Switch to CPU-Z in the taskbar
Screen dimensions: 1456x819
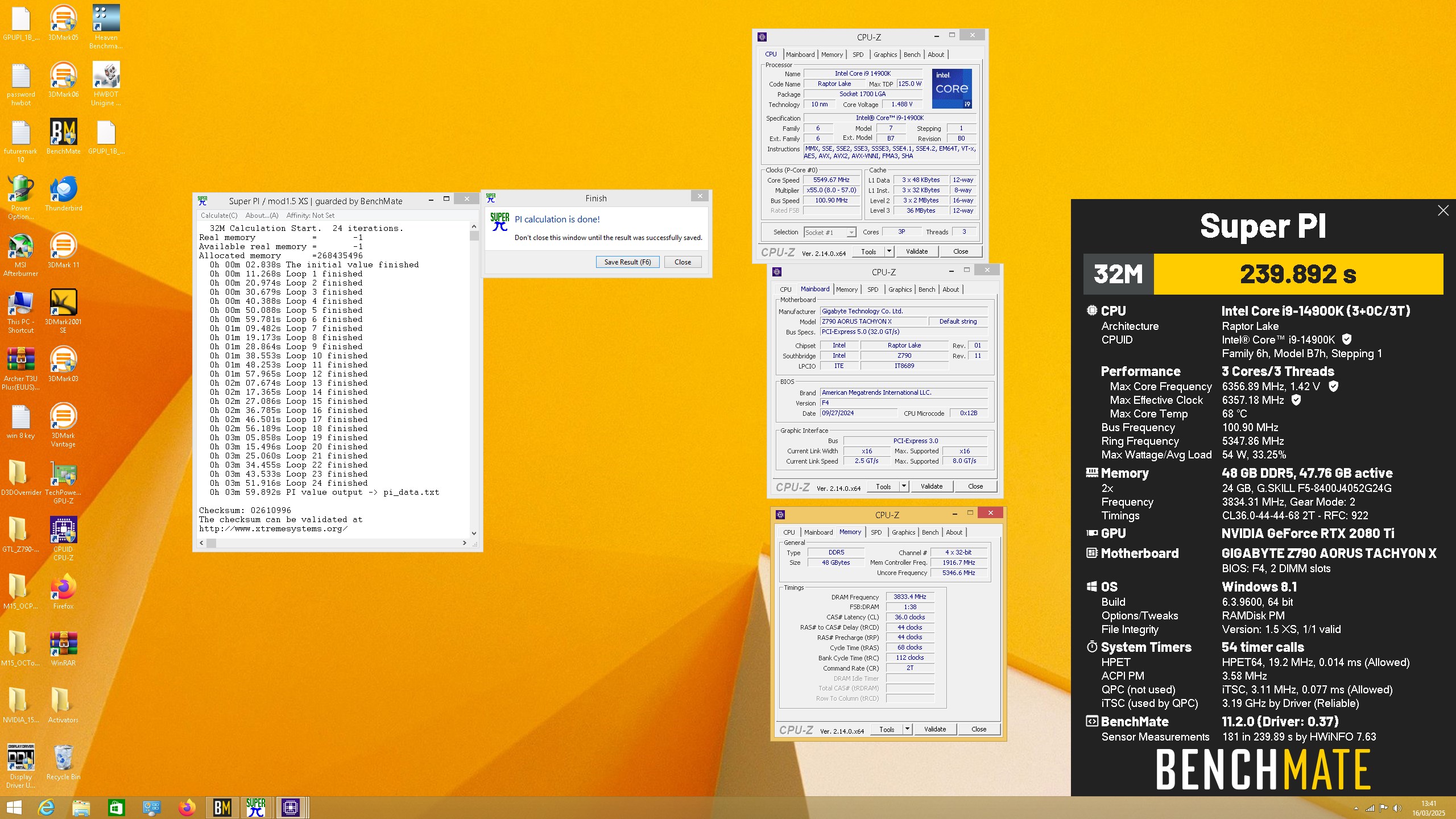click(x=291, y=808)
